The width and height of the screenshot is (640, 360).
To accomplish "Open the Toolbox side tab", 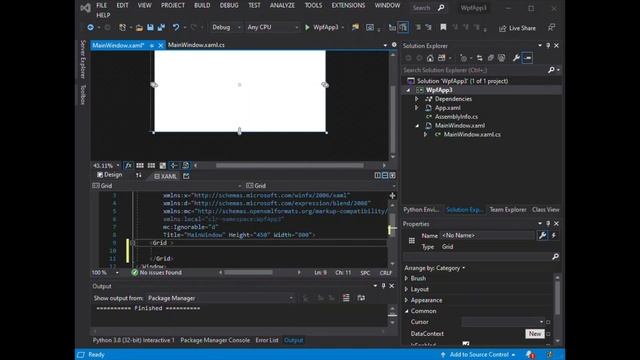I will 83,94.
